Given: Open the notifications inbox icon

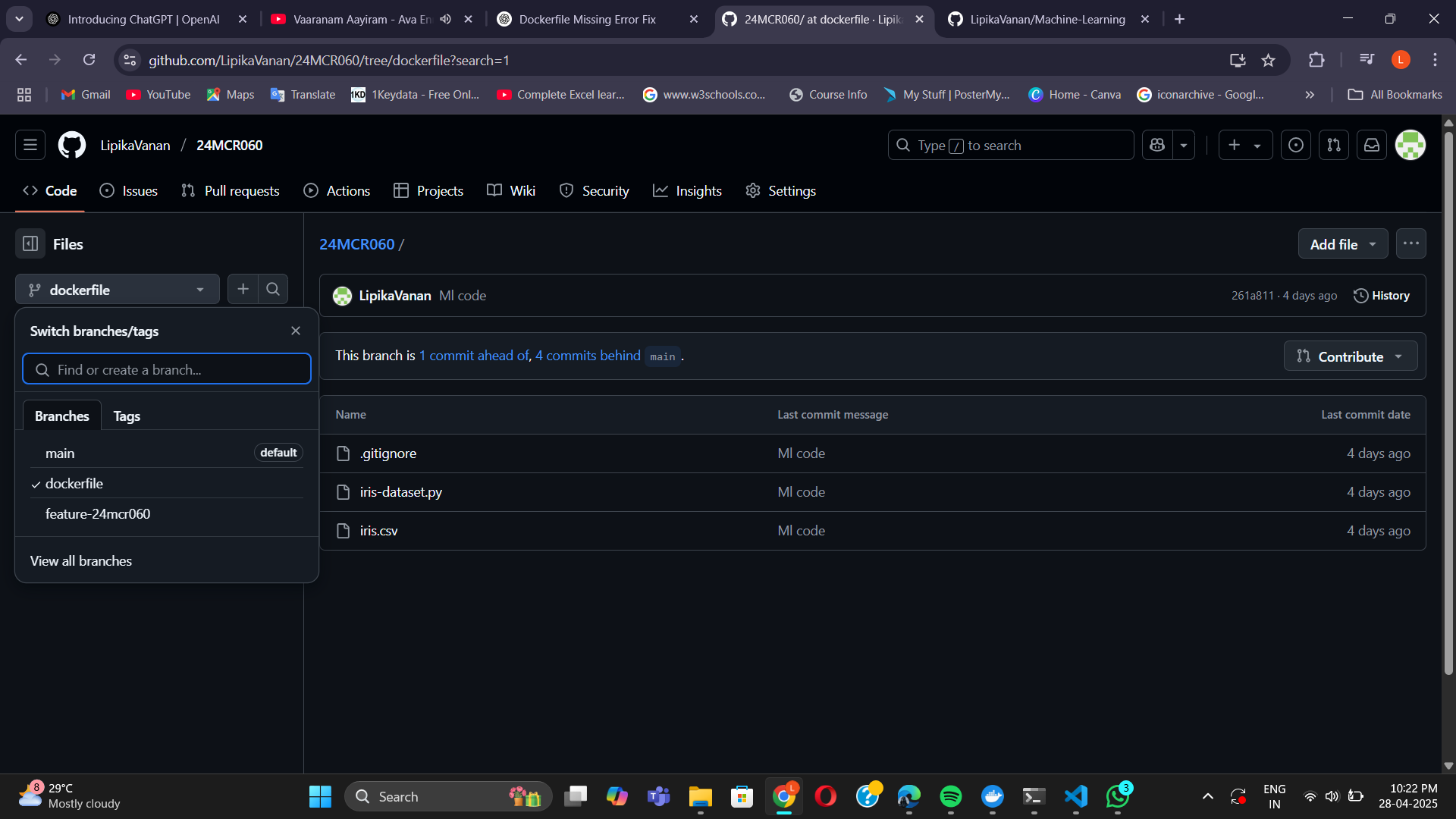Looking at the screenshot, I should tap(1372, 145).
